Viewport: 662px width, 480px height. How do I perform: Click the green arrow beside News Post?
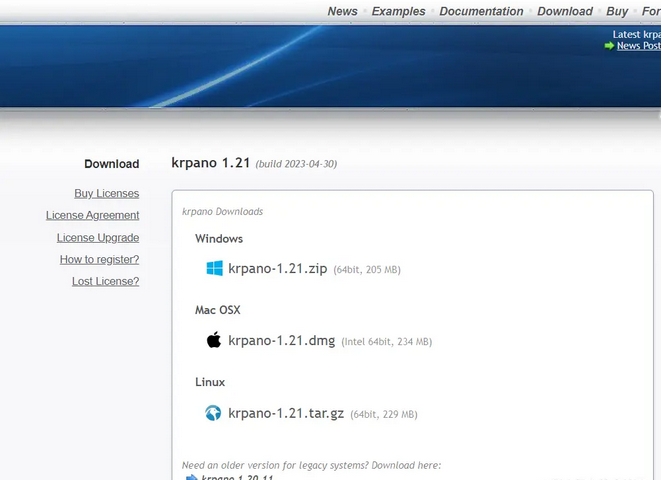(x=609, y=46)
